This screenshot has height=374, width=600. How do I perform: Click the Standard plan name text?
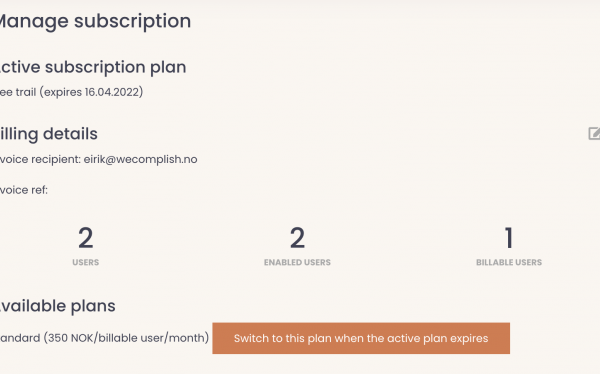point(20,338)
